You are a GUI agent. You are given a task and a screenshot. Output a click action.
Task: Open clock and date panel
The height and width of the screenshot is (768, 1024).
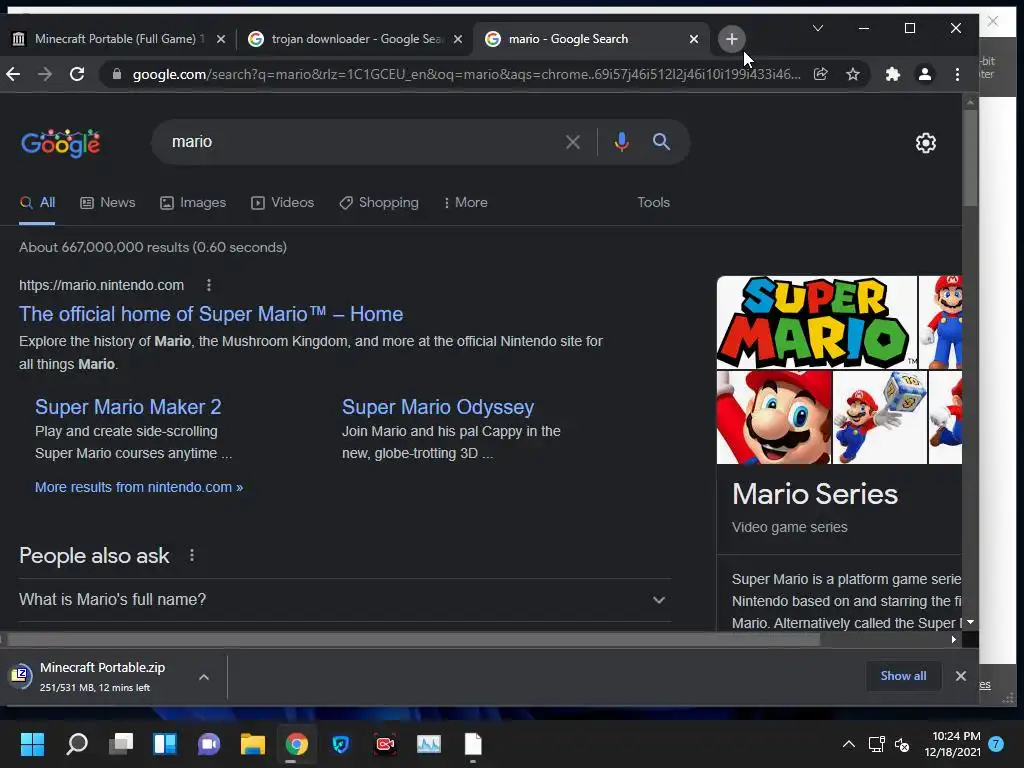tap(952, 744)
